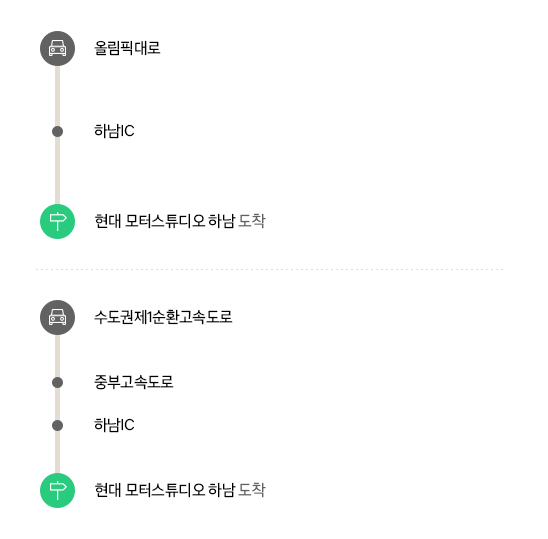This screenshot has height=539, width=548.
Task: Click the green signpost icon of first route
Action: (x=57, y=221)
